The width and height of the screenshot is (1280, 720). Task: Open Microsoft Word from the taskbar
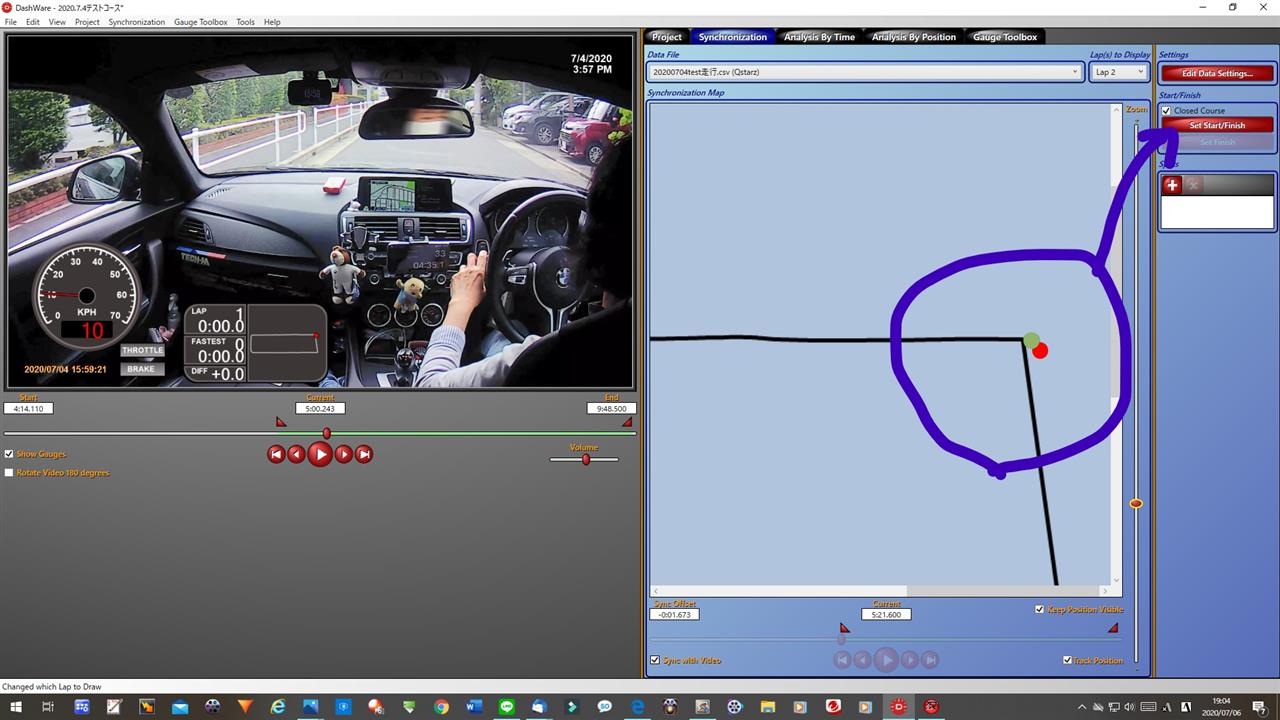pyautogui.click(x=474, y=706)
